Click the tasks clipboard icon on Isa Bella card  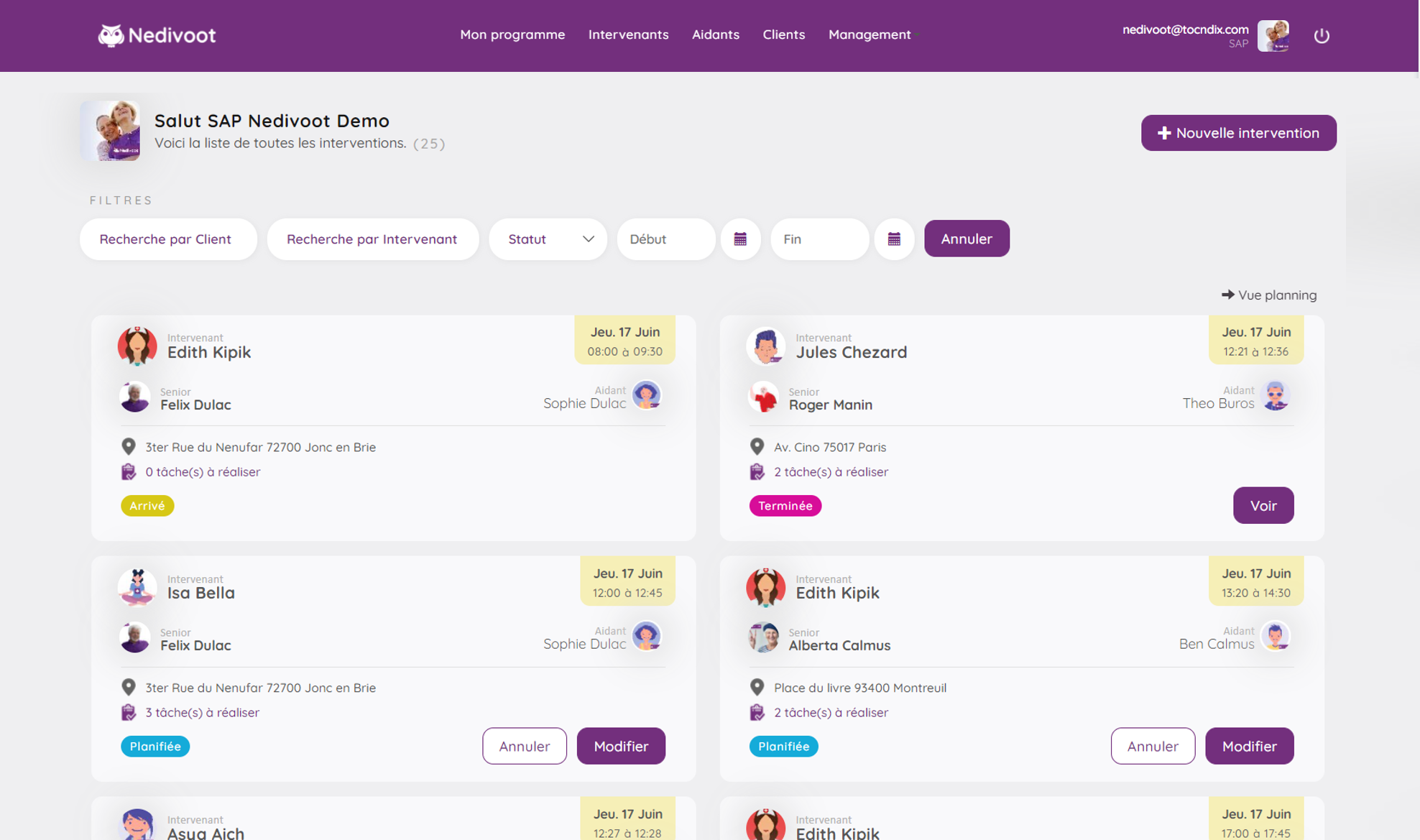(129, 712)
